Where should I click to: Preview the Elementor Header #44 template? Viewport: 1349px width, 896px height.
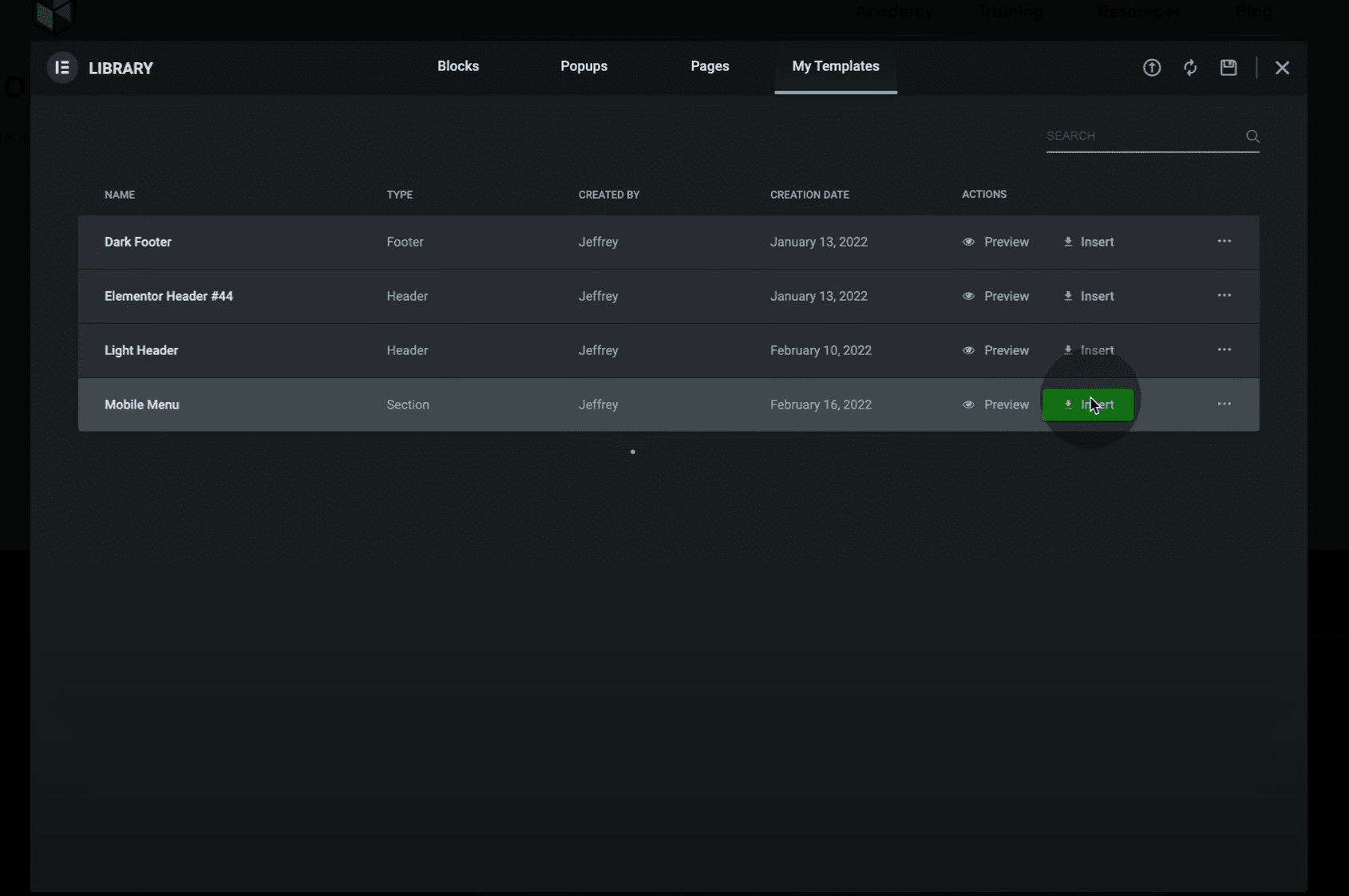point(995,296)
